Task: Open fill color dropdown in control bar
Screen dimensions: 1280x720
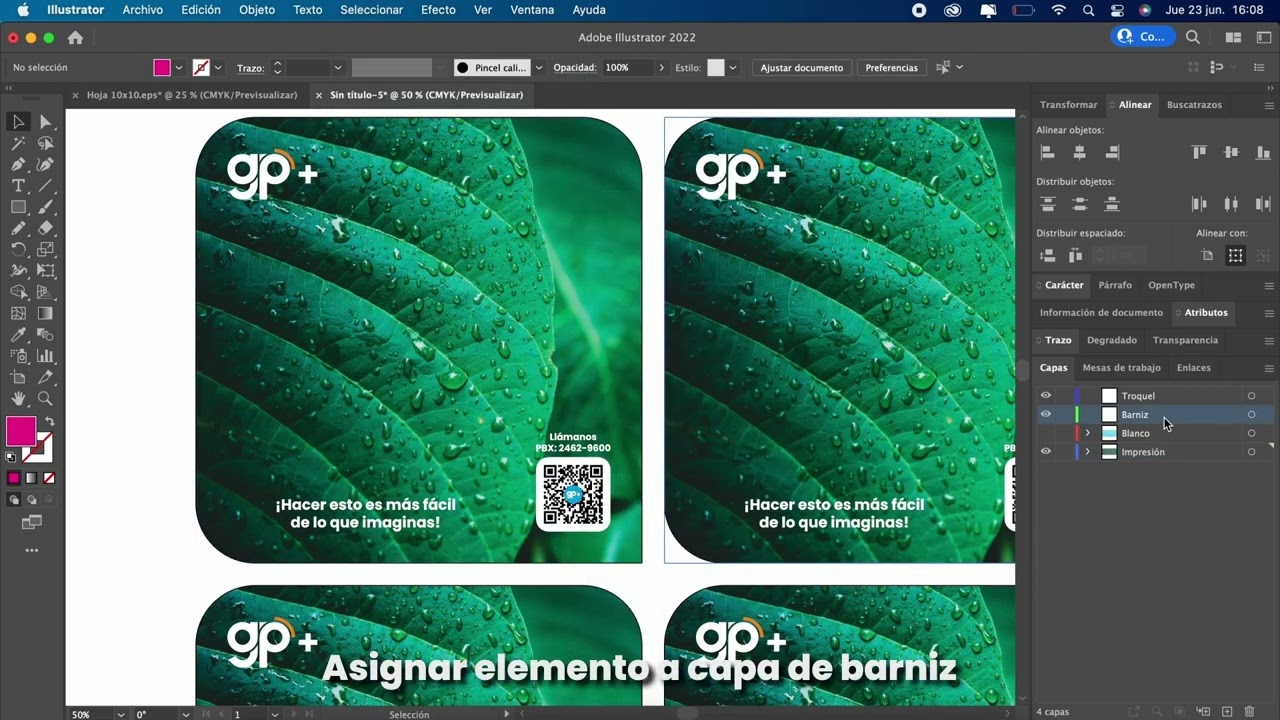Action: click(179, 68)
